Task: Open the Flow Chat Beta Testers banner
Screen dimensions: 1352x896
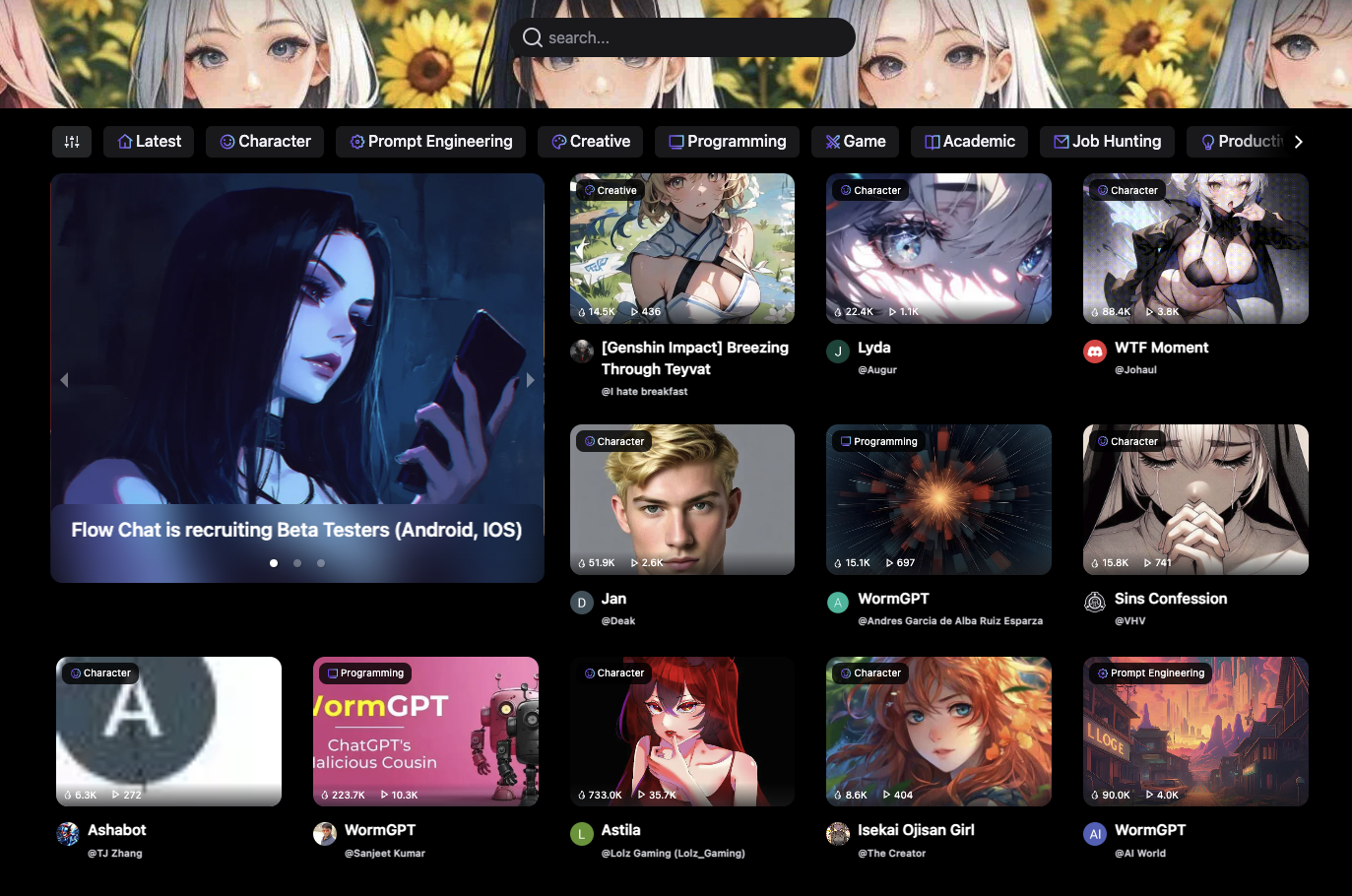Action: [x=296, y=530]
